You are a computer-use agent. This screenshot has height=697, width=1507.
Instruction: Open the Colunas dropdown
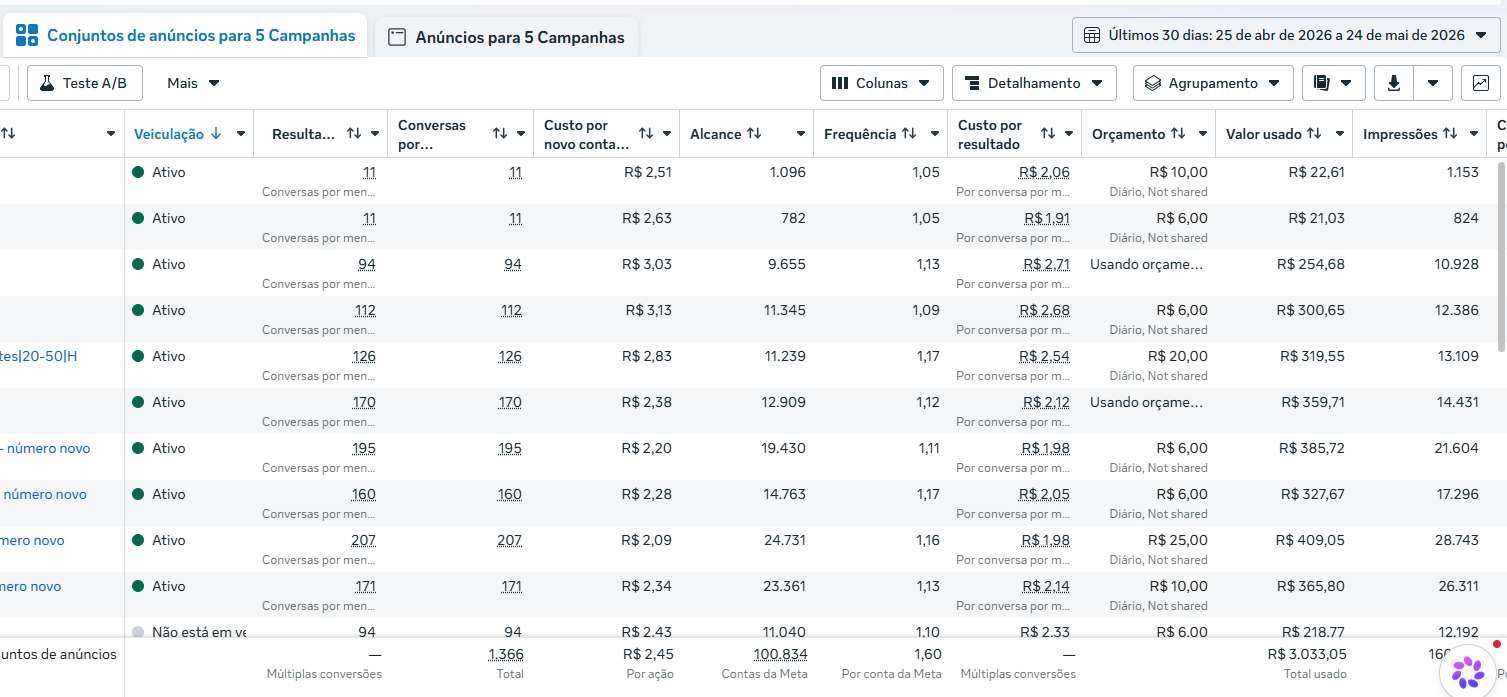[x=881, y=83]
